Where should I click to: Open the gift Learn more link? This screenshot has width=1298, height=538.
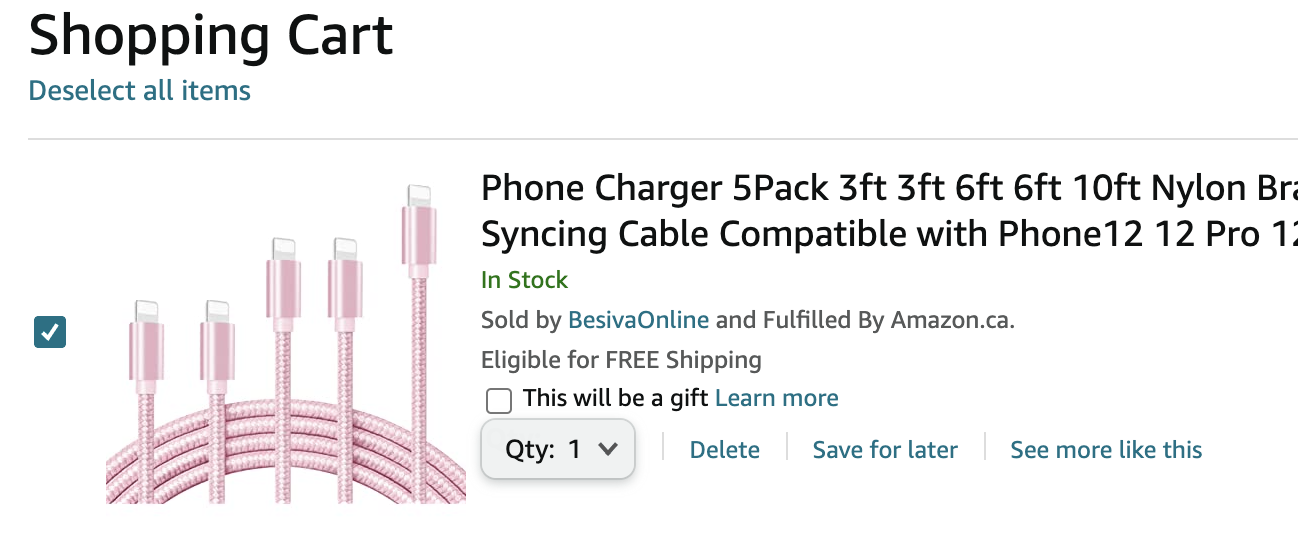click(776, 398)
